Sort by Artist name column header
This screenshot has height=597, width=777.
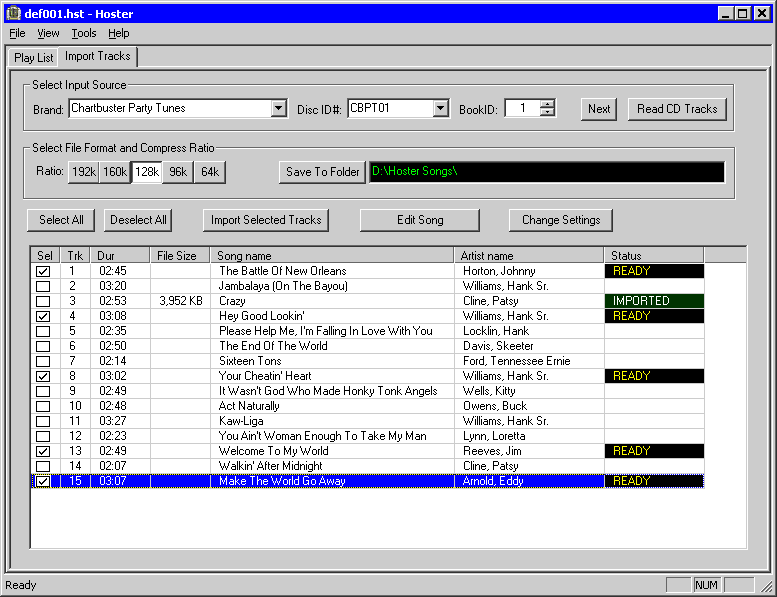pyautogui.click(x=529, y=256)
